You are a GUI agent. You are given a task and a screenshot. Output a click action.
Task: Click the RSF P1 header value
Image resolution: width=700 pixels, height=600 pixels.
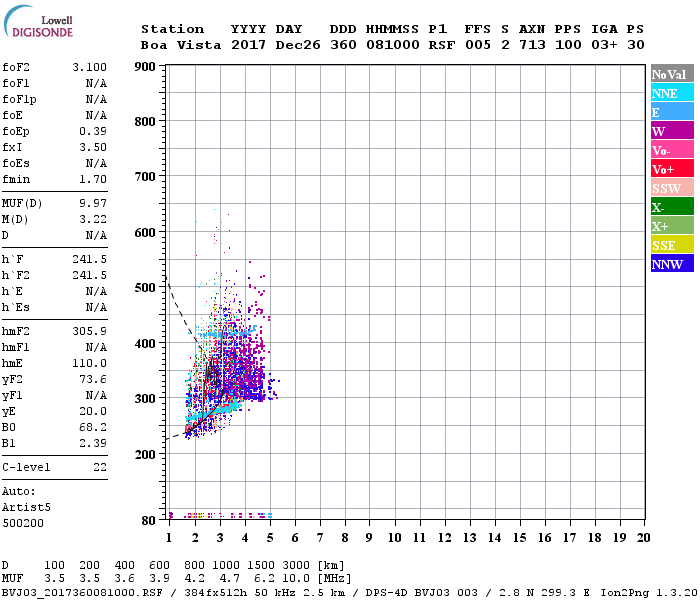click(442, 45)
